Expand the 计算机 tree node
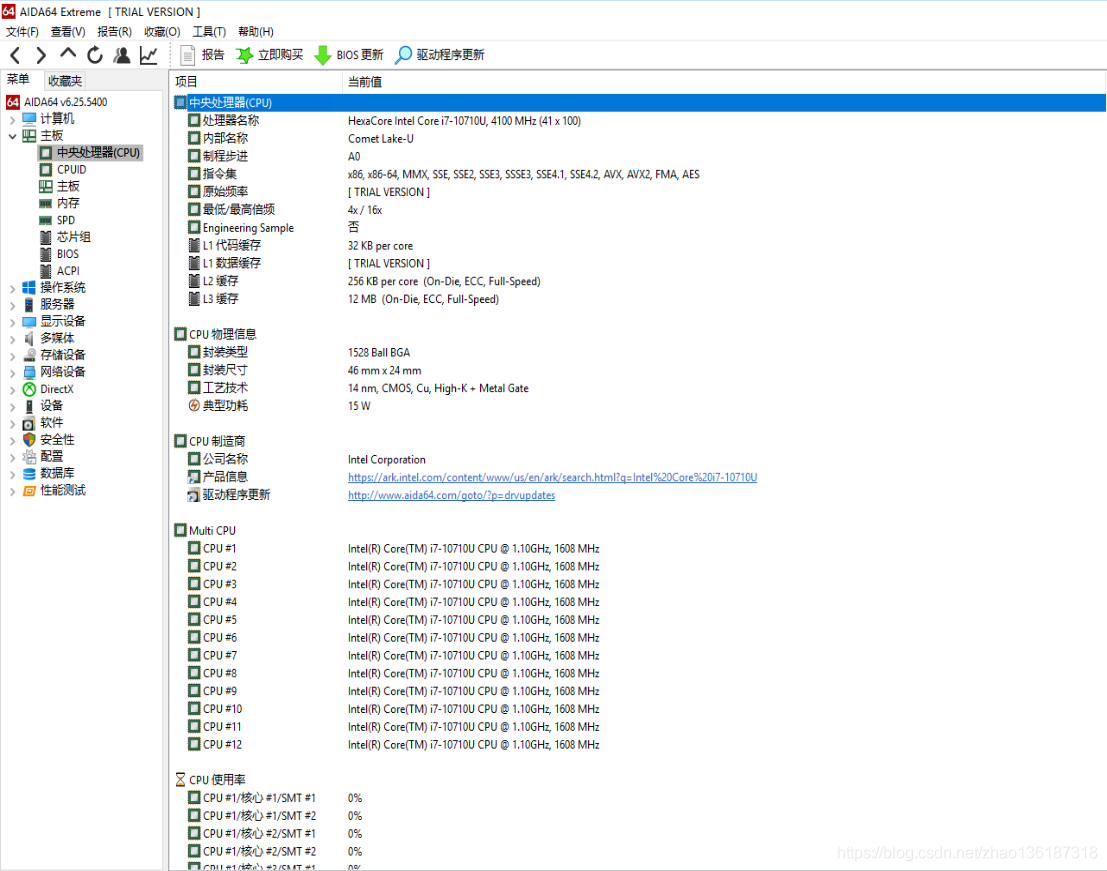 (12, 119)
